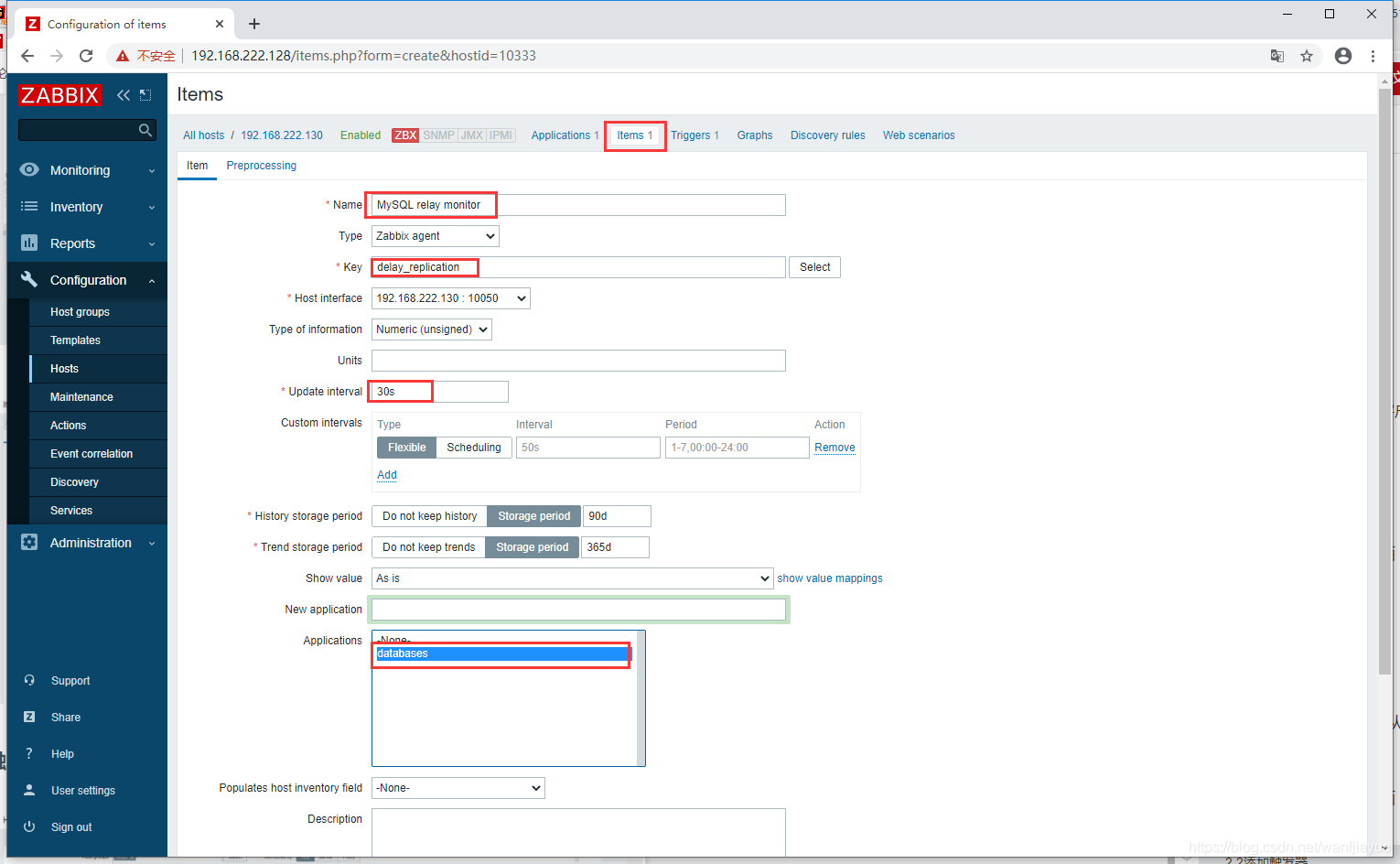1400x864 pixels.
Task: Click the sidebar kiosk/hide icon
Action: [145, 95]
